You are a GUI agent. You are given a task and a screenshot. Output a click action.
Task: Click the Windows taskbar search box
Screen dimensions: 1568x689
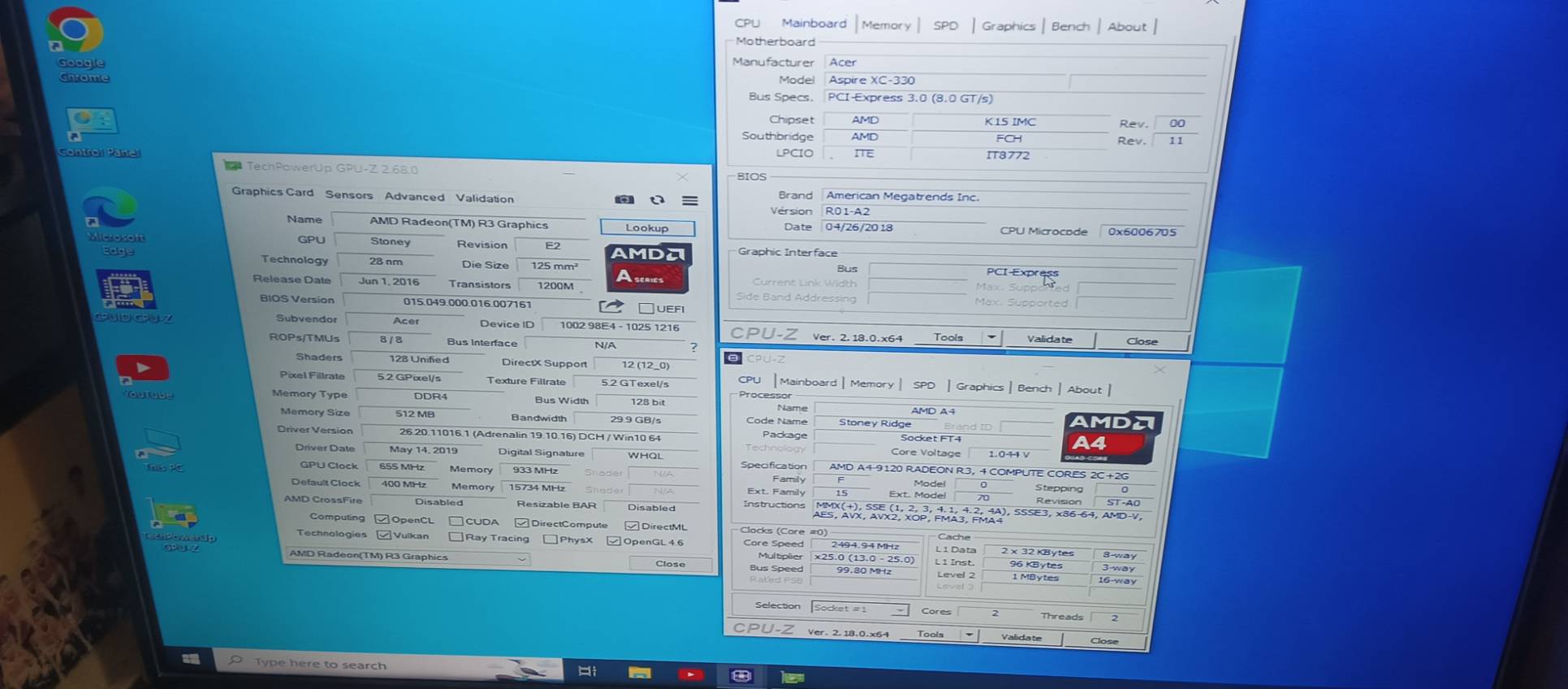tap(365, 665)
